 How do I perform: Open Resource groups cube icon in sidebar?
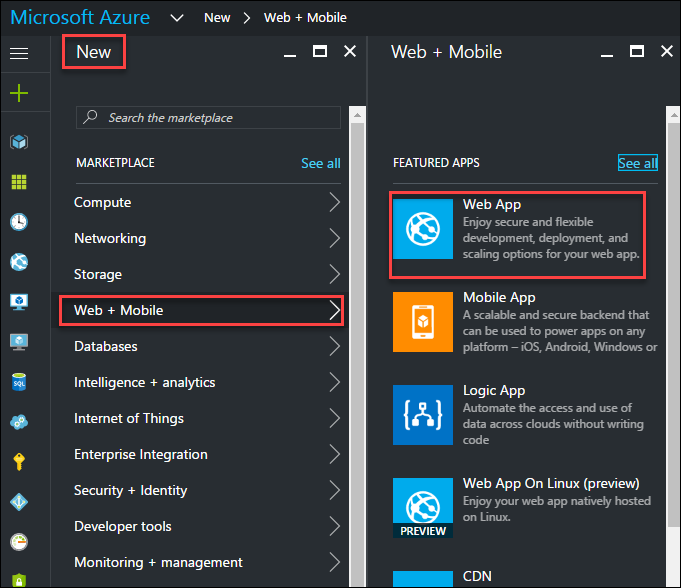coord(19,142)
